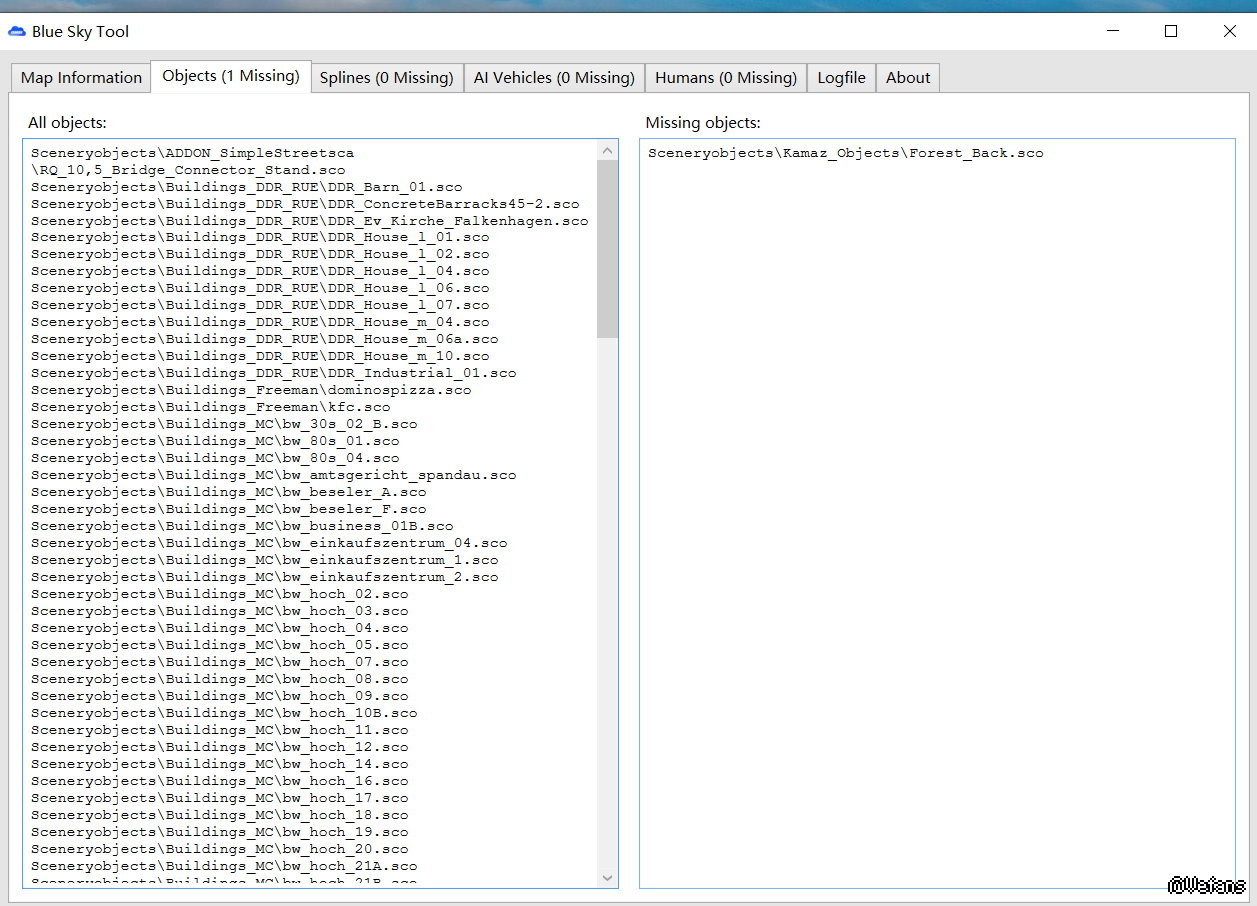
Task: Select kfc.sco in the objects list
Action: click(210, 407)
